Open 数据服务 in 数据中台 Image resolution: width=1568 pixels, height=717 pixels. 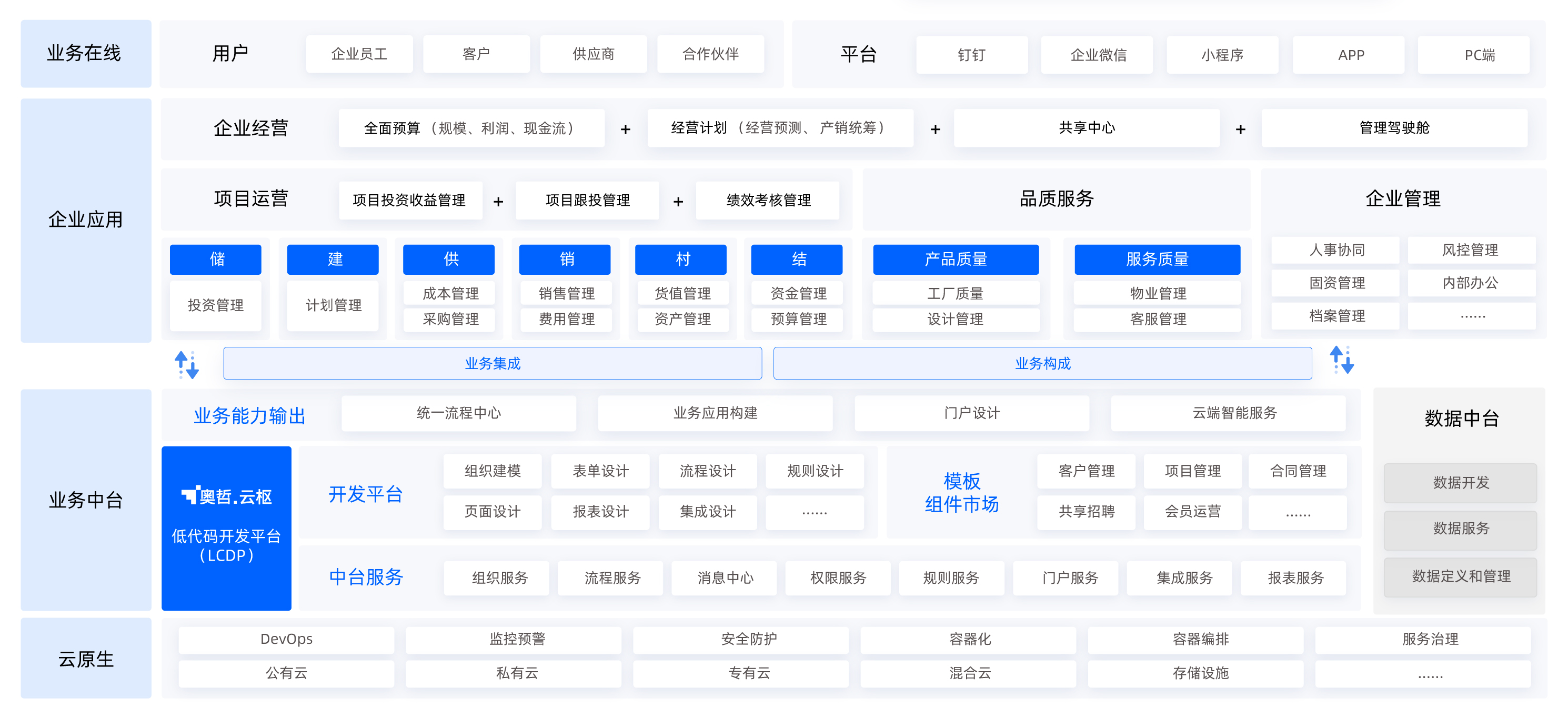(1460, 530)
